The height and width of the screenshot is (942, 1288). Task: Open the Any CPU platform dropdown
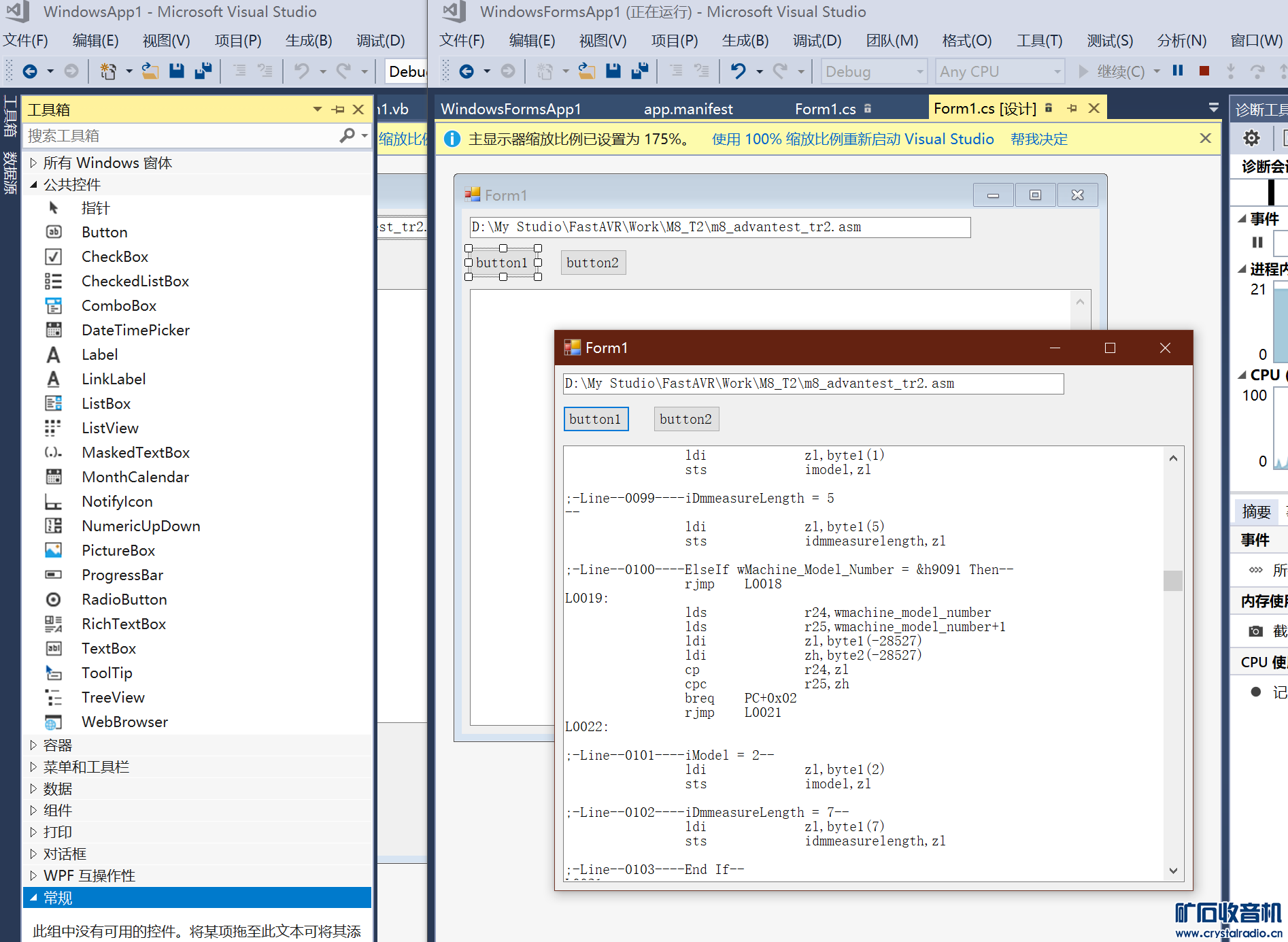click(x=1056, y=71)
